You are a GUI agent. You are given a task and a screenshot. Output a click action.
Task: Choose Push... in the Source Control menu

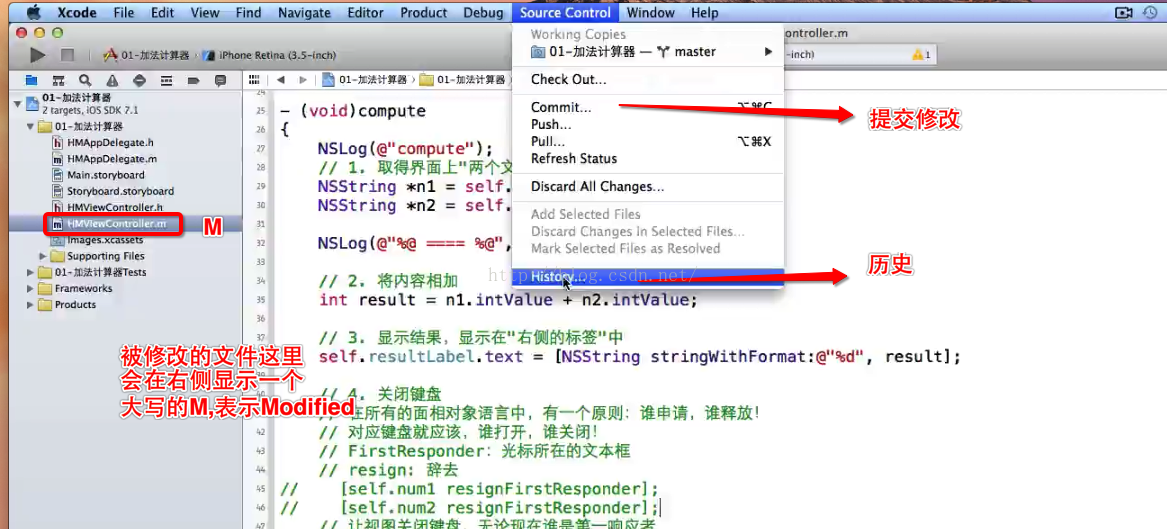coord(648,125)
